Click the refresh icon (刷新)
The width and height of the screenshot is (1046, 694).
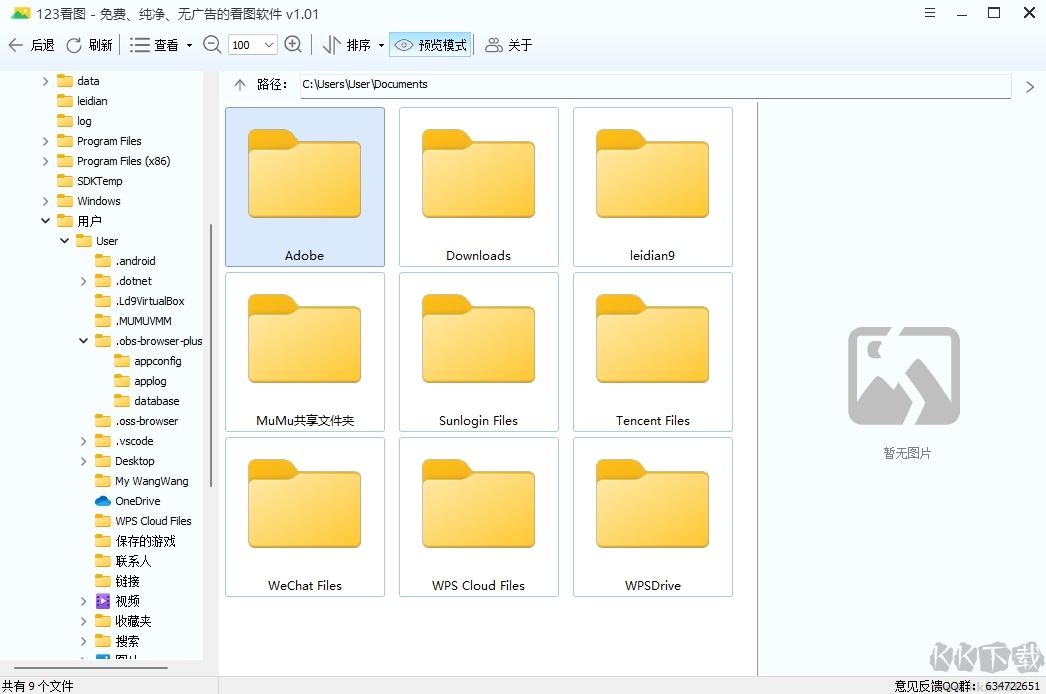click(74, 45)
